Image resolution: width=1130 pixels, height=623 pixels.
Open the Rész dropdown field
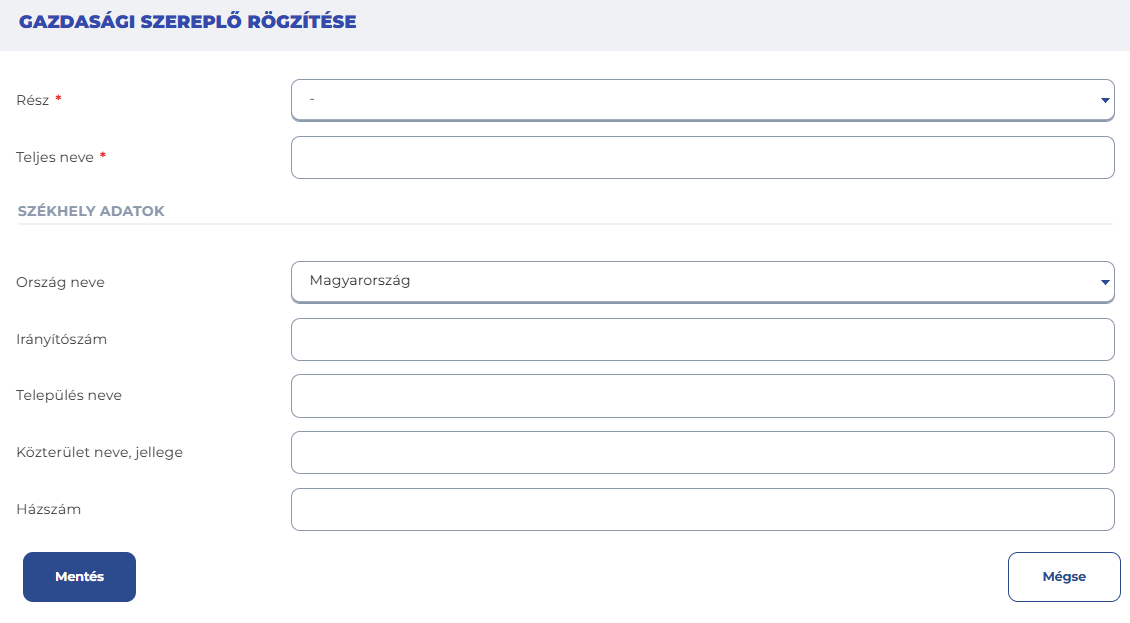point(703,100)
